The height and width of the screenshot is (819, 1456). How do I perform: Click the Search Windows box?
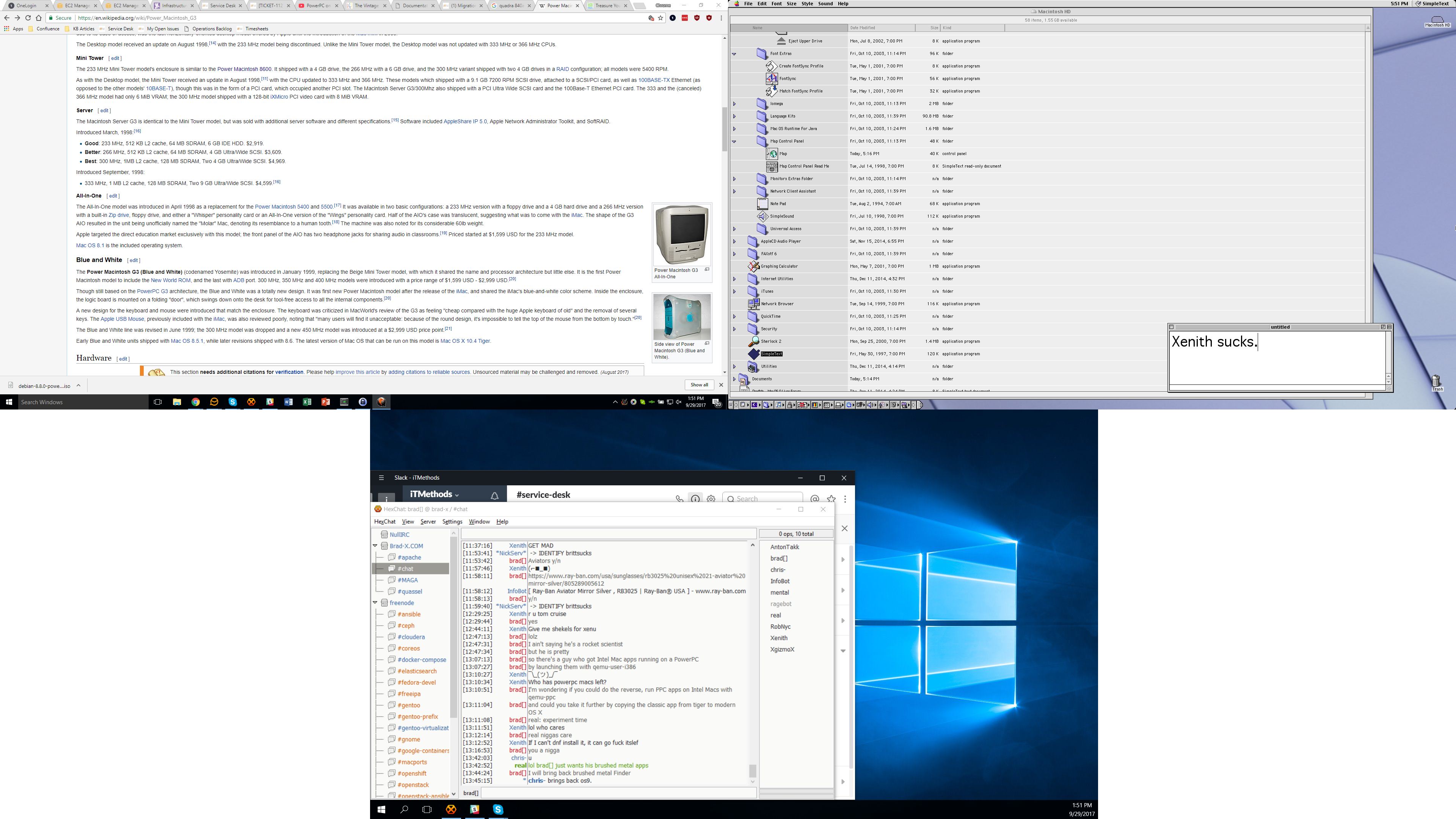(83, 402)
